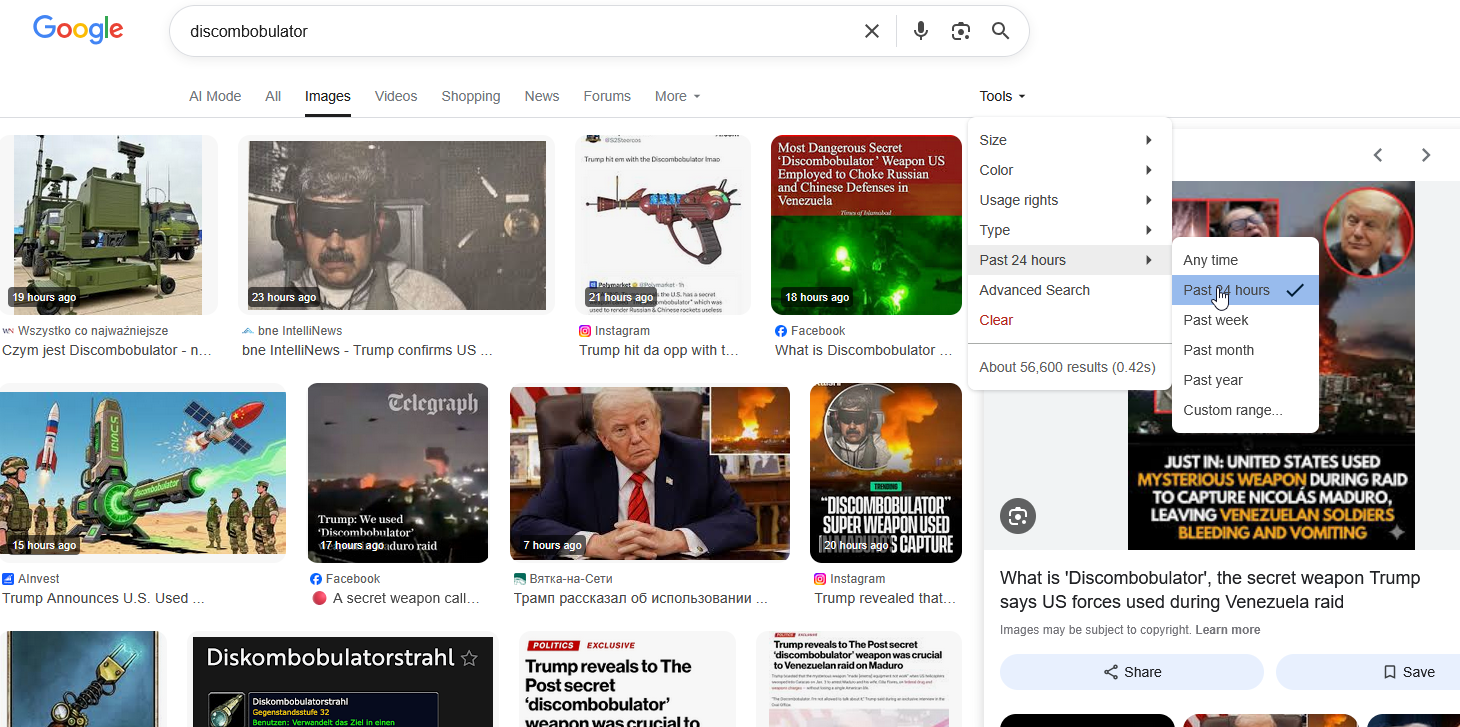Open search by image camera icon
This screenshot has width=1460, height=727.
[961, 31]
